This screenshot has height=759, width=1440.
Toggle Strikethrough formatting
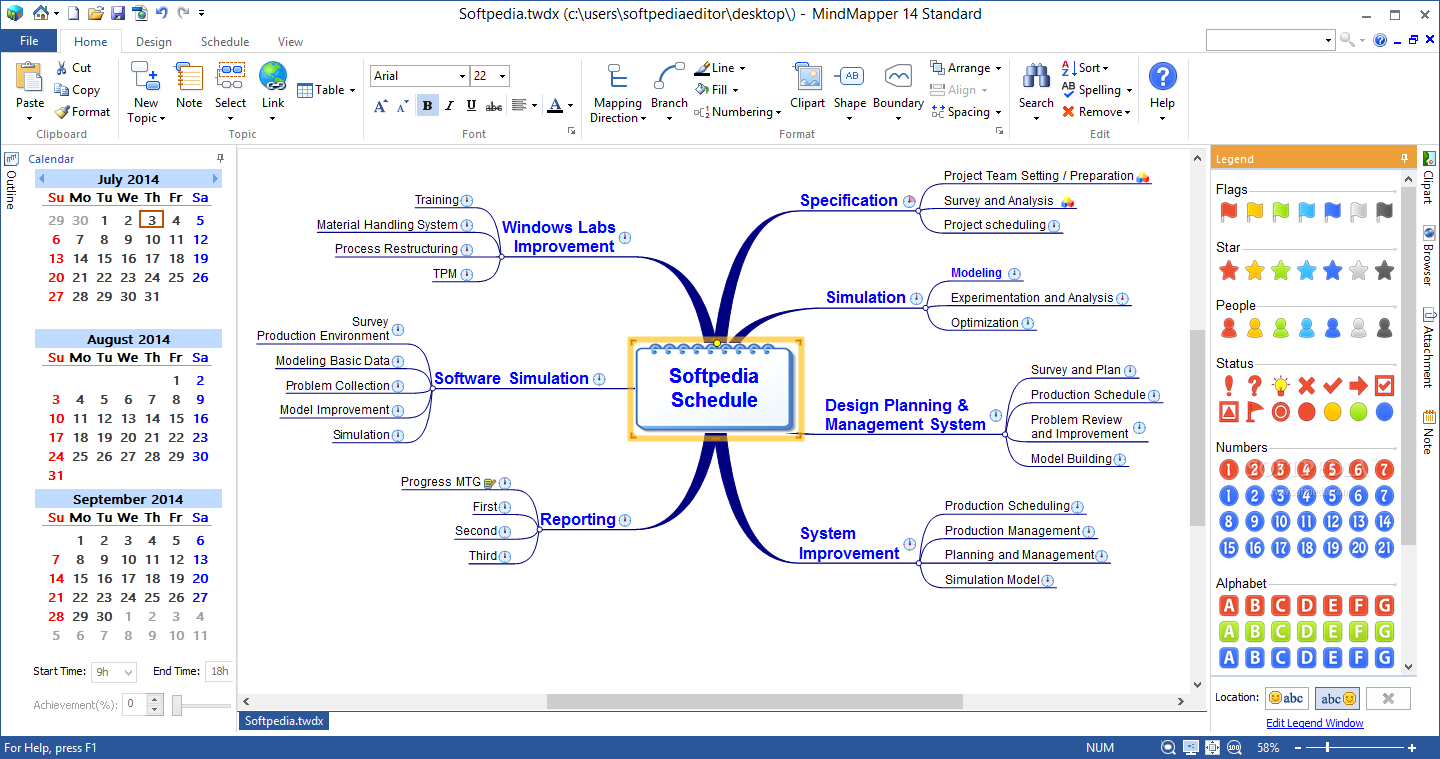pos(494,105)
